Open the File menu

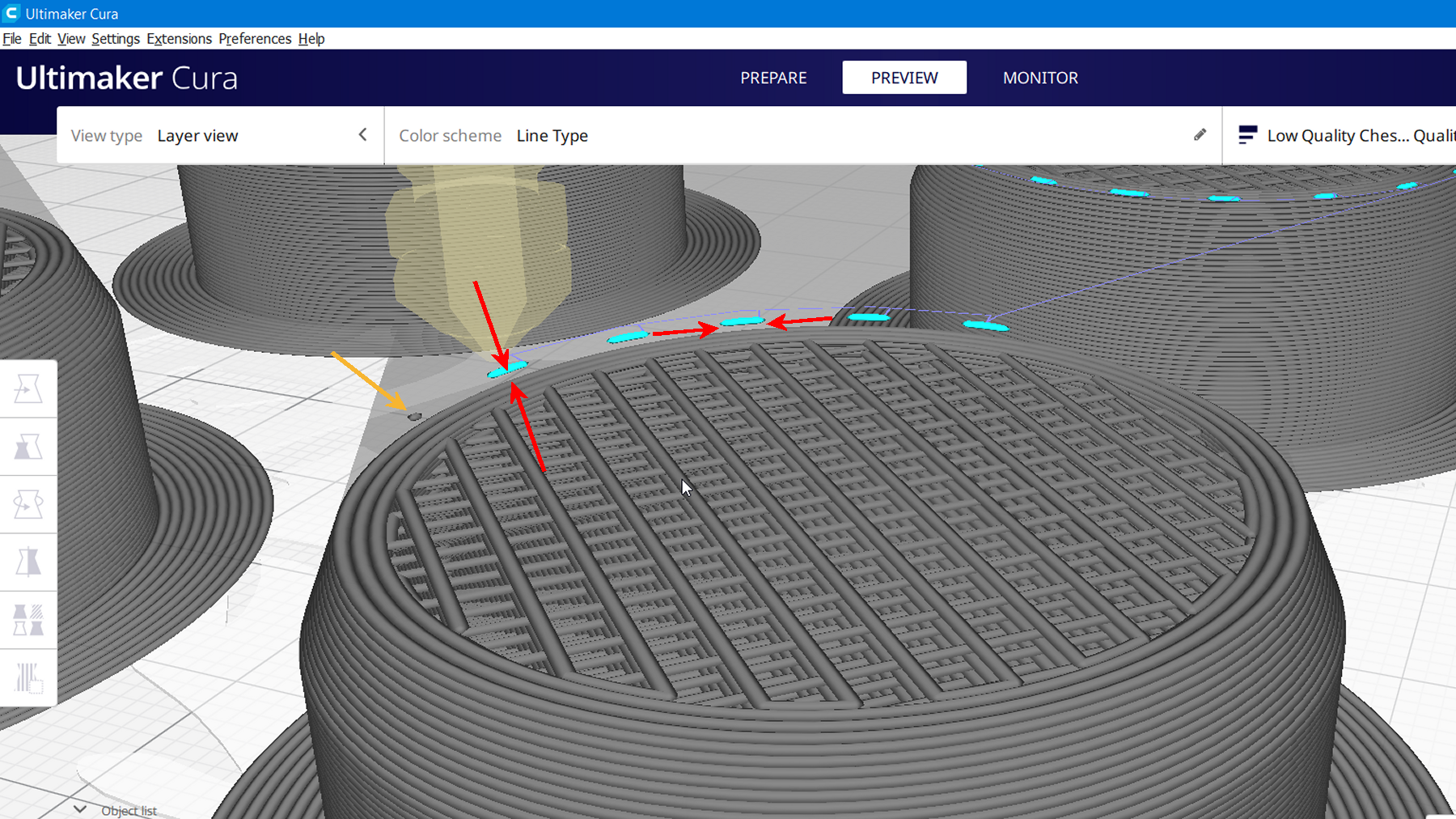(x=12, y=39)
